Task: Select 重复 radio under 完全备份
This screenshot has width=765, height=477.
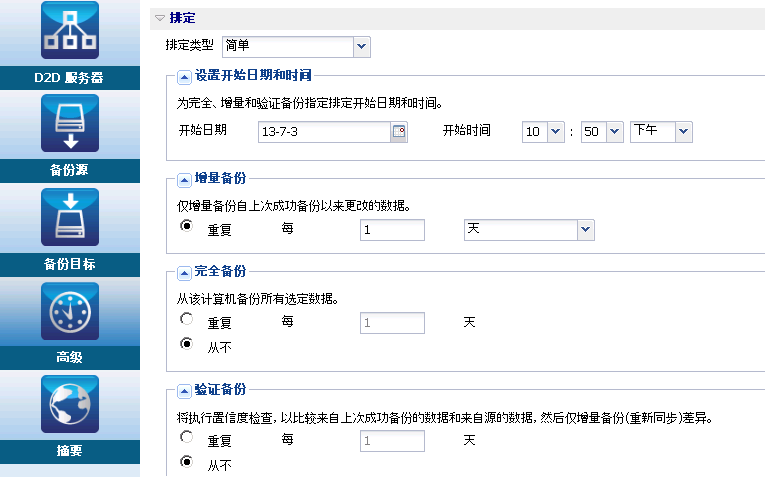Action: click(x=186, y=319)
